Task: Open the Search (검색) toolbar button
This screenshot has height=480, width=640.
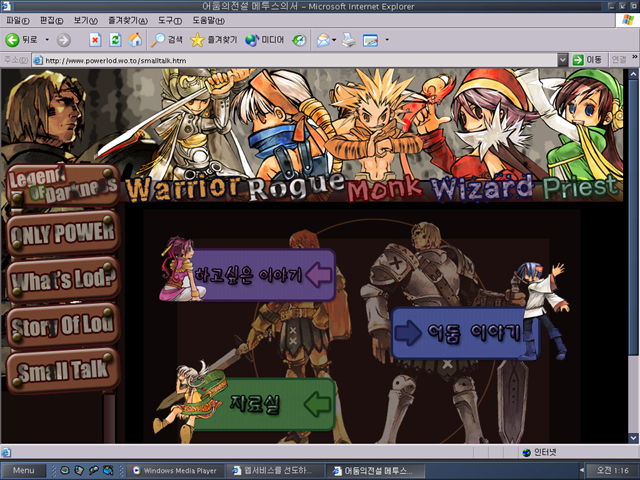Action: [x=167, y=40]
